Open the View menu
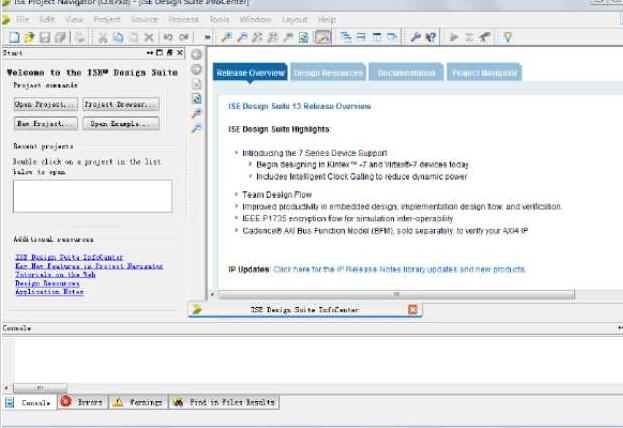This screenshot has height=428, width=623. 74,19
